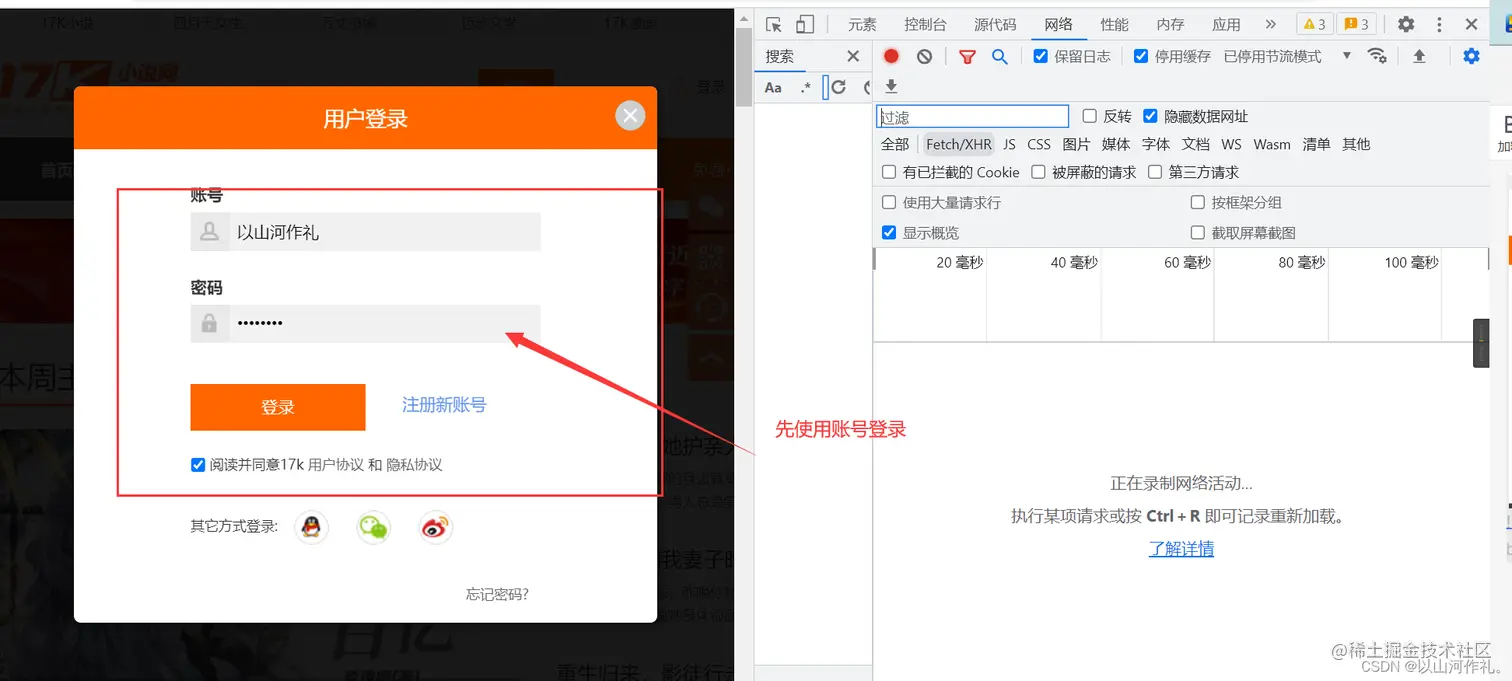
Task: Switch to 控制台 Console tab
Action: 925,25
